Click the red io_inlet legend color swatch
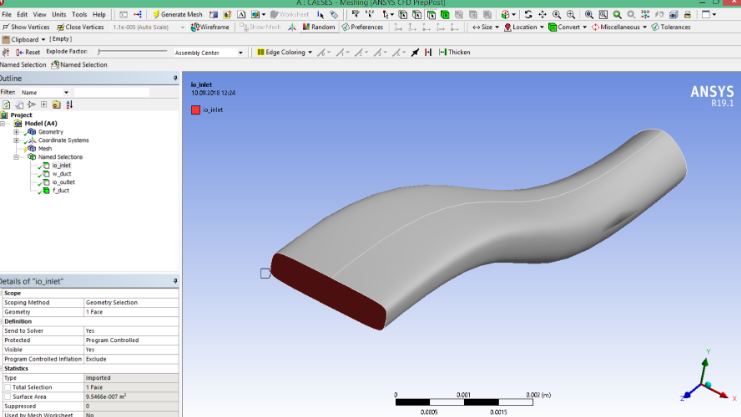The height and width of the screenshot is (417, 741). point(196,109)
